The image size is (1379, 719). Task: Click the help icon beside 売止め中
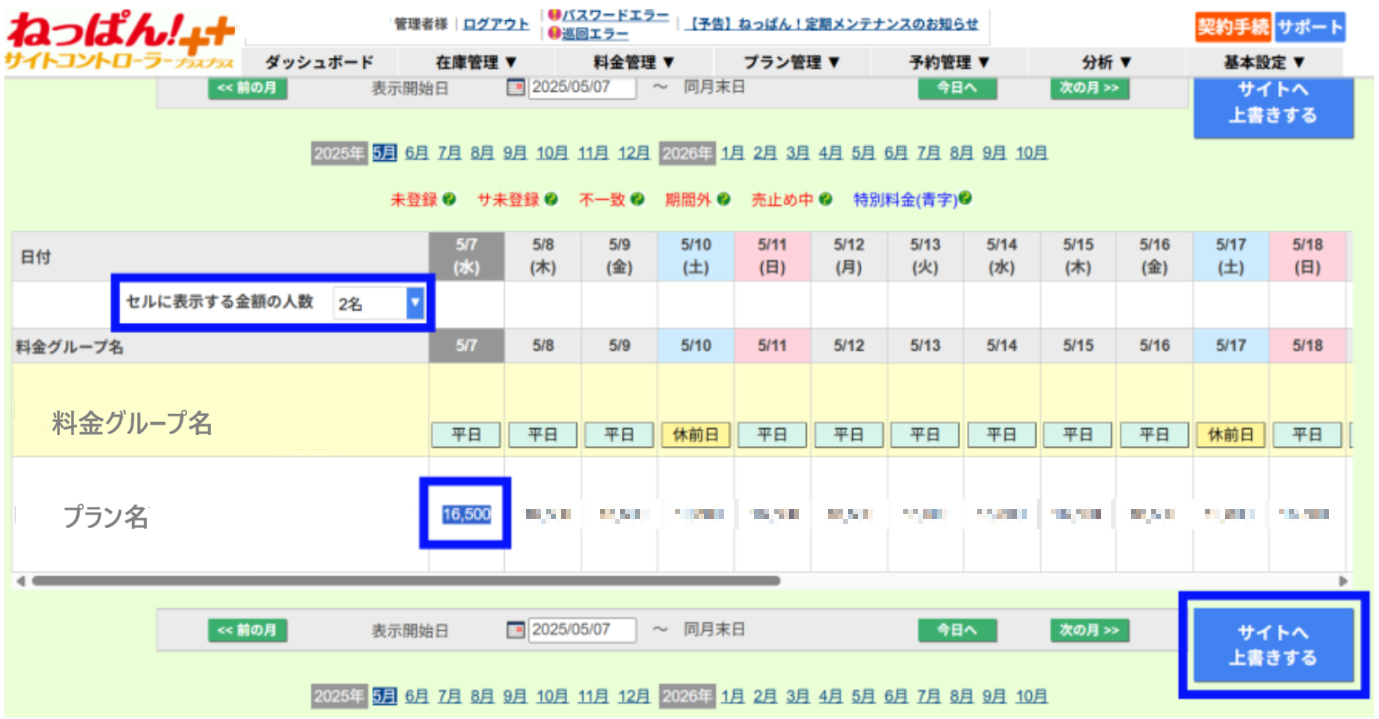pos(825,199)
